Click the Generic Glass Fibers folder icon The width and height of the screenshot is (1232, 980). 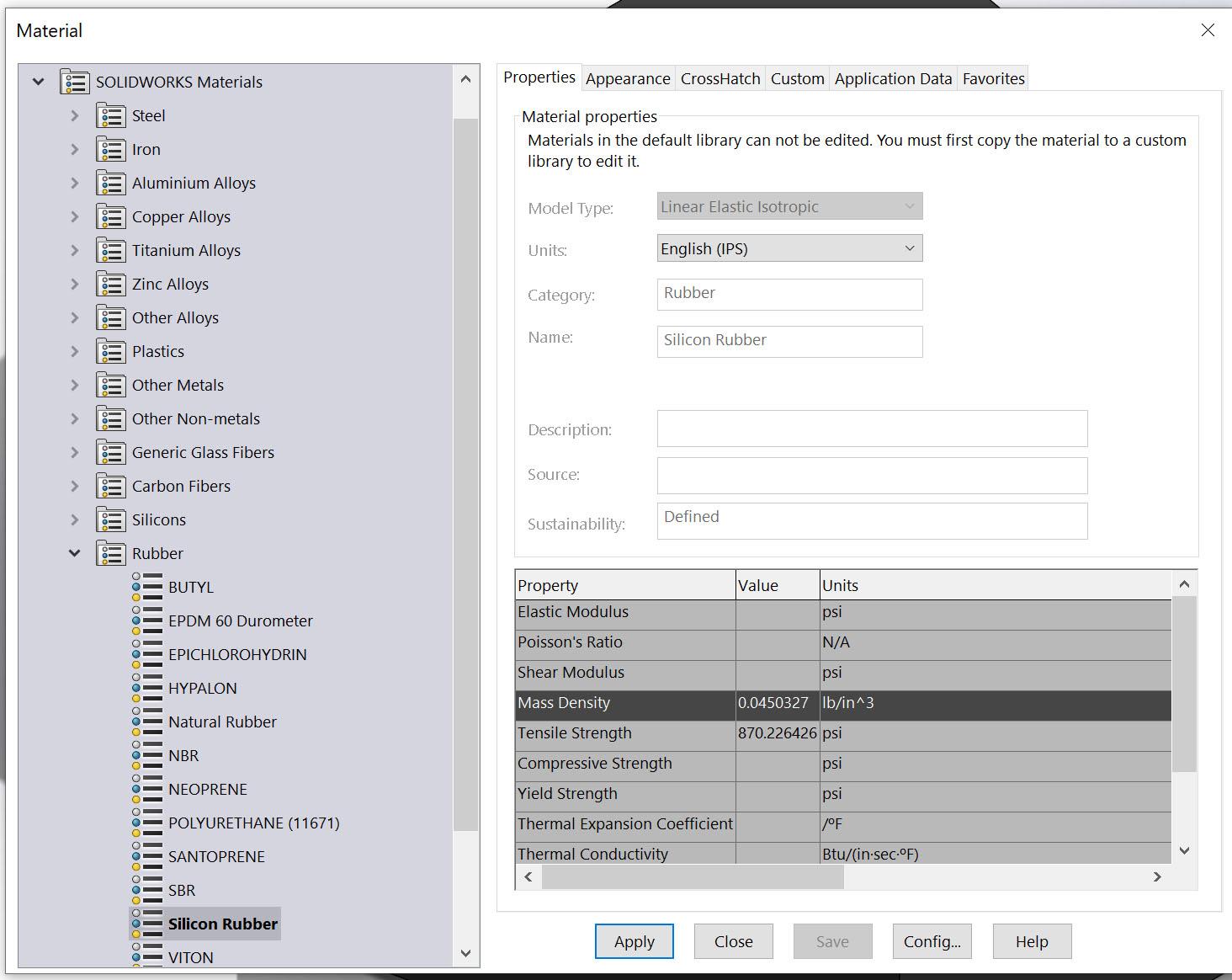tap(111, 452)
